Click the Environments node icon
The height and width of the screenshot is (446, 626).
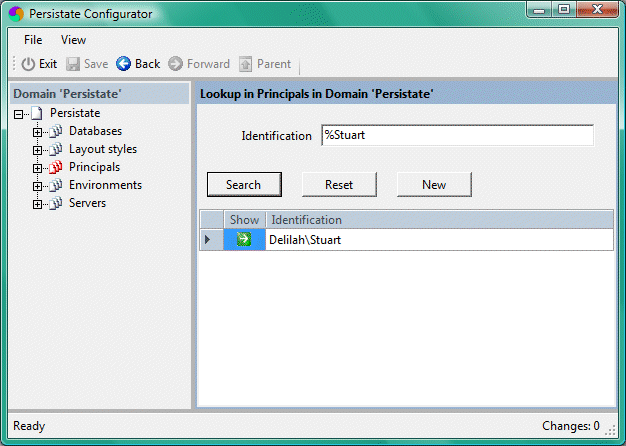pos(56,186)
